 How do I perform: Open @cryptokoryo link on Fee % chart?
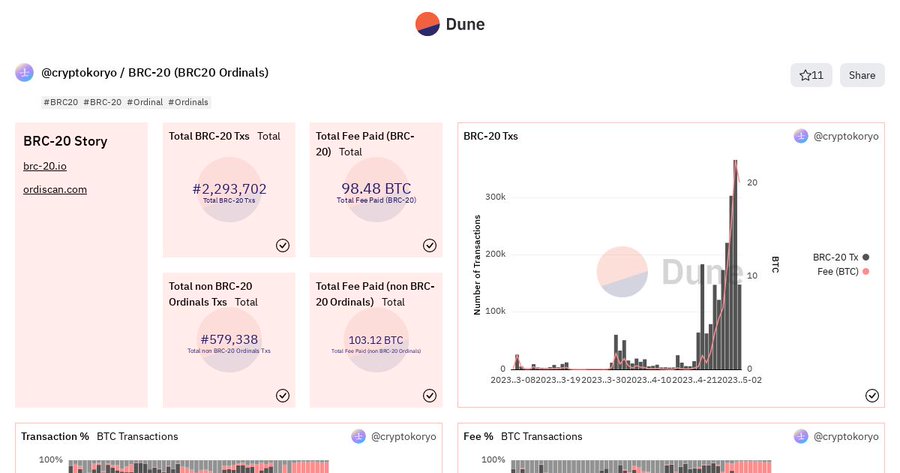coord(845,436)
